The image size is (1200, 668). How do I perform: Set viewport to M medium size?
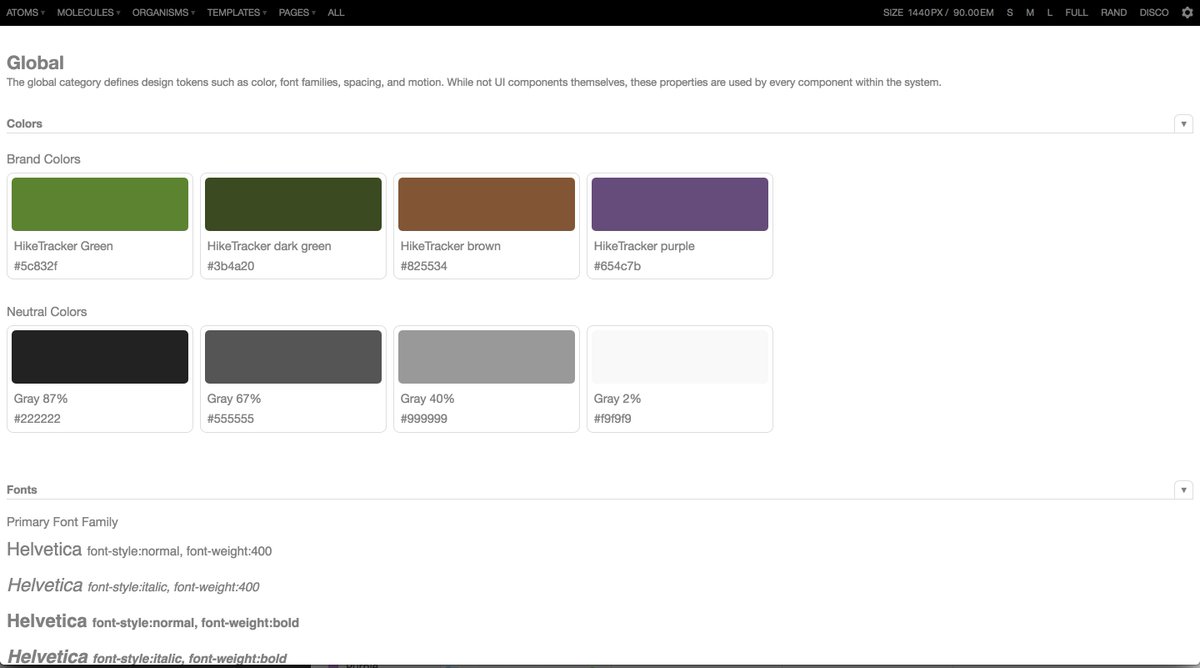[1028, 12]
